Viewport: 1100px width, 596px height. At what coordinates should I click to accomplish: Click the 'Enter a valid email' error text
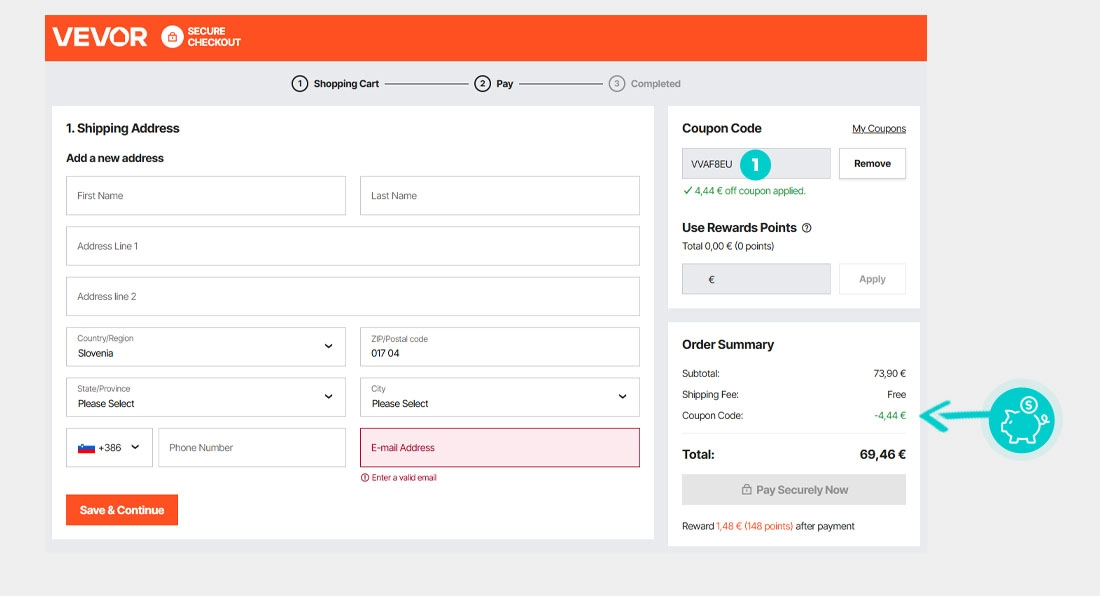click(404, 478)
